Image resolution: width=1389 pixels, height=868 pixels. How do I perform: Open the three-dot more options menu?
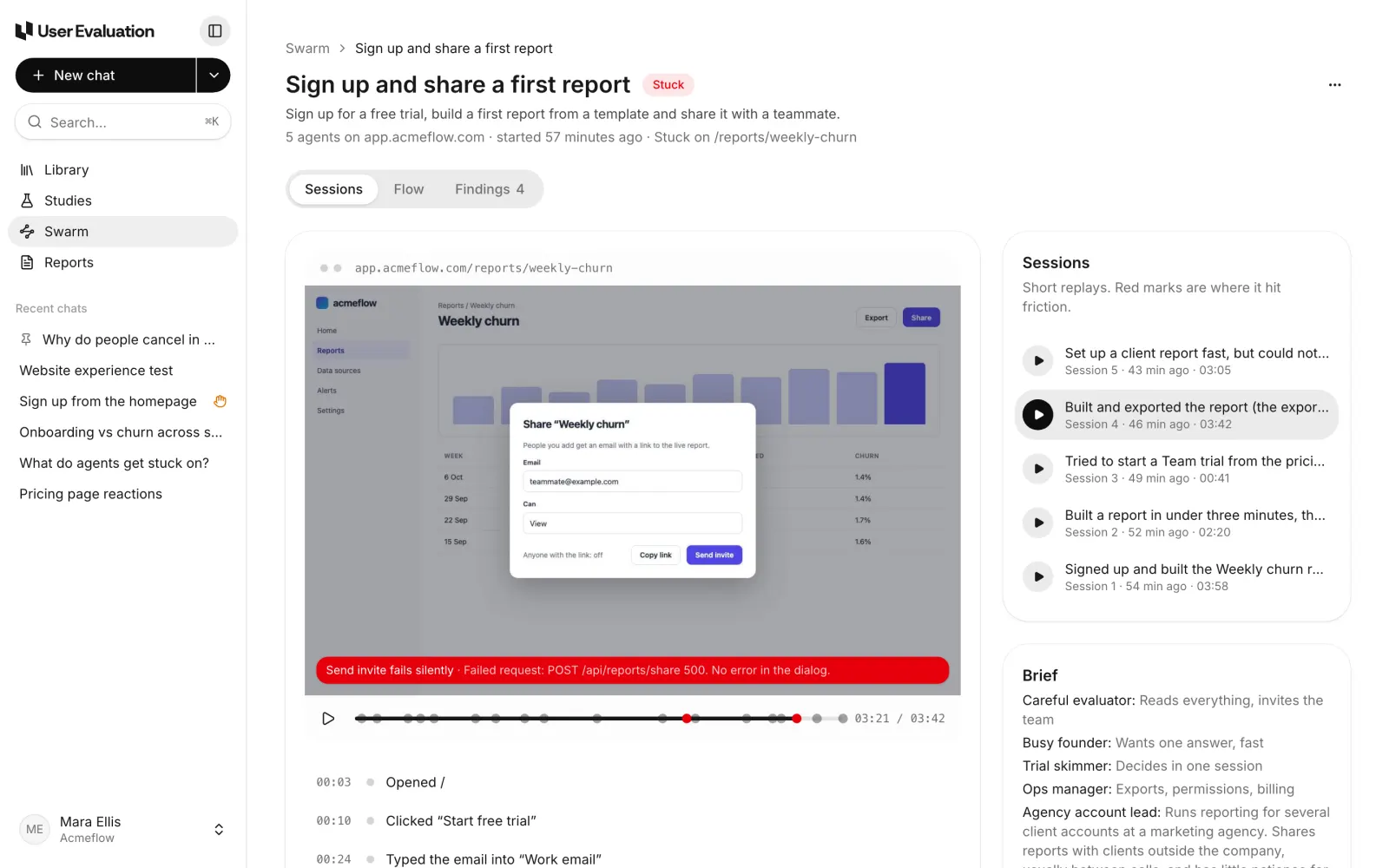coord(1334,85)
